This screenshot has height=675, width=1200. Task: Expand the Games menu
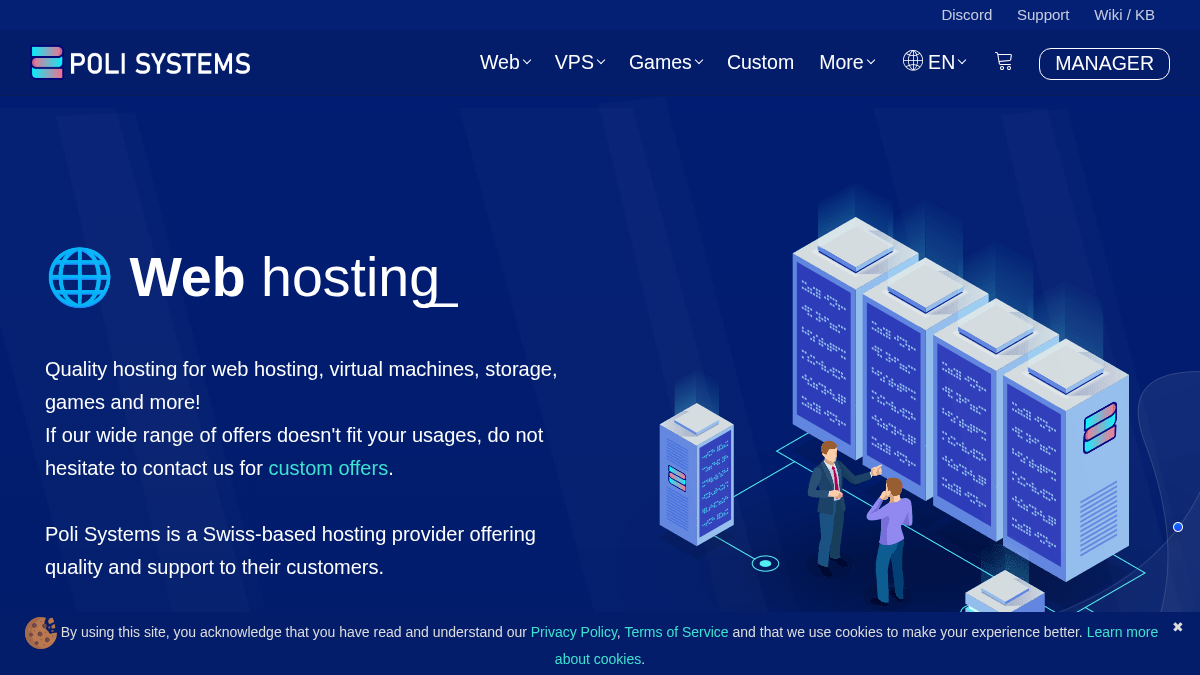(666, 62)
